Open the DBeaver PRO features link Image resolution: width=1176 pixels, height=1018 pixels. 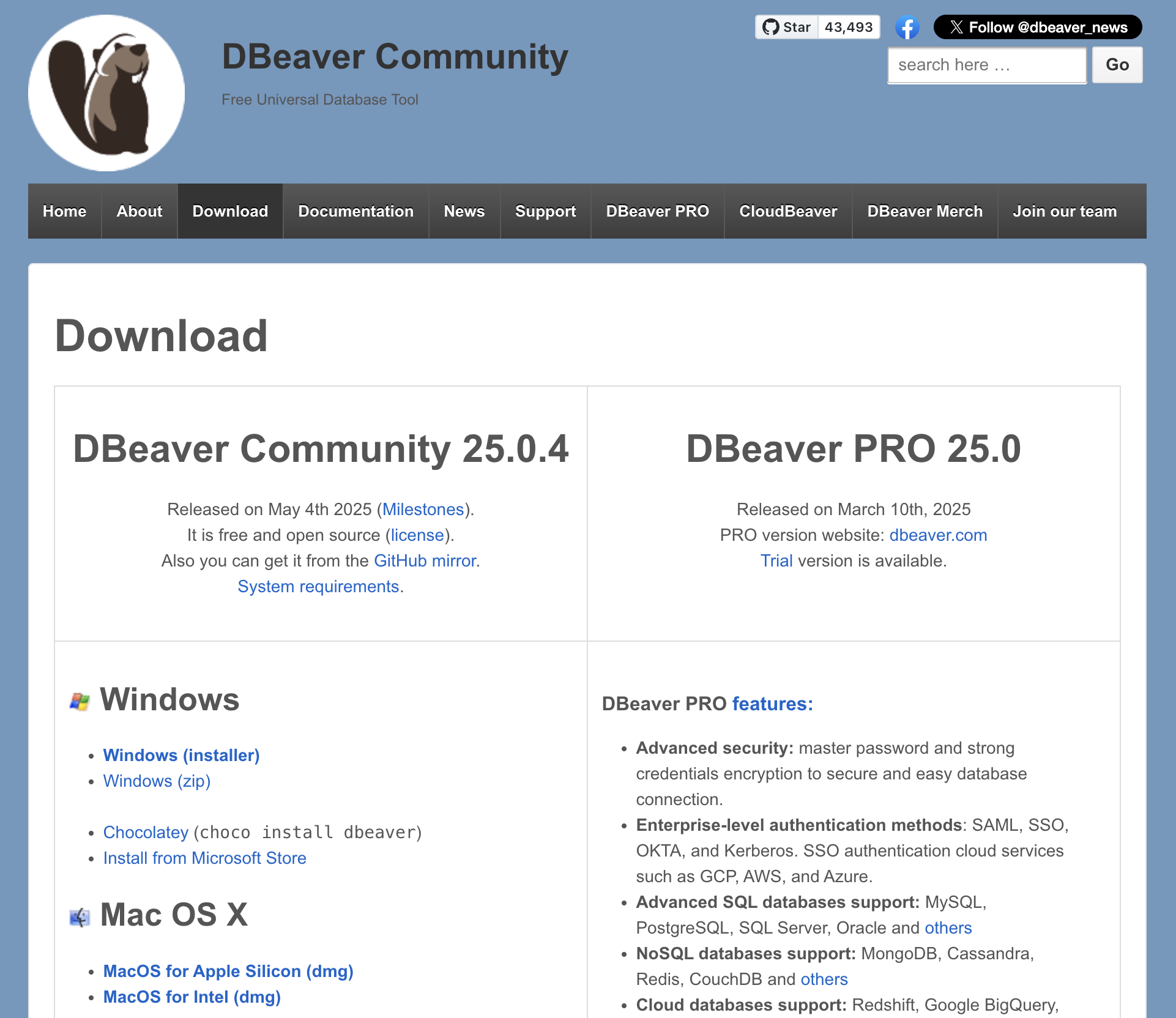pyautogui.click(x=773, y=704)
